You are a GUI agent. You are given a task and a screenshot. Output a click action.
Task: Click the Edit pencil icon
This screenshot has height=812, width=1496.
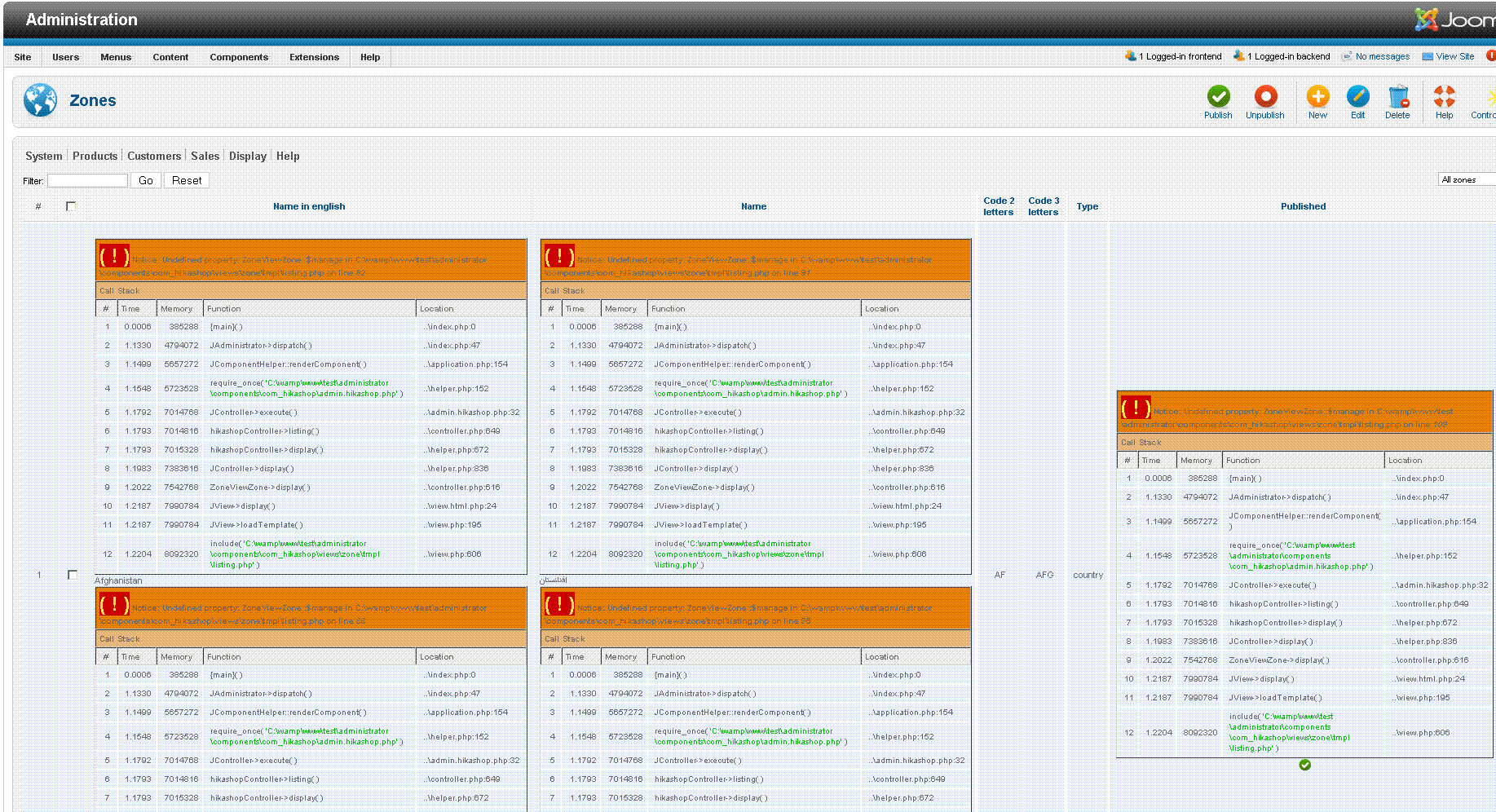pos(1357,97)
